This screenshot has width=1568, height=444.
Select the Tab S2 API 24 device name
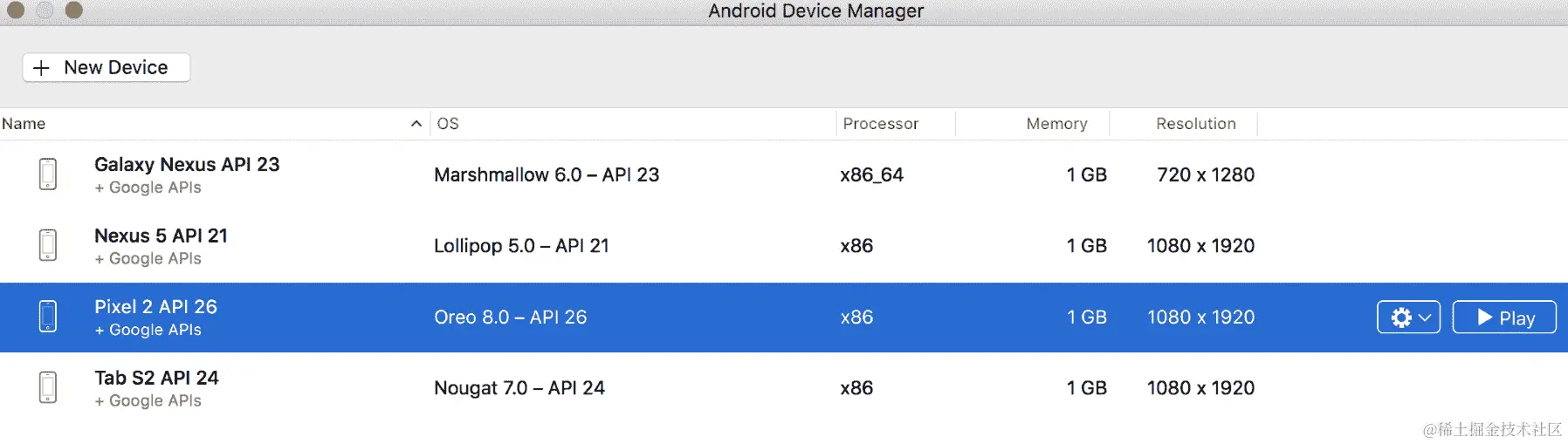click(x=156, y=379)
